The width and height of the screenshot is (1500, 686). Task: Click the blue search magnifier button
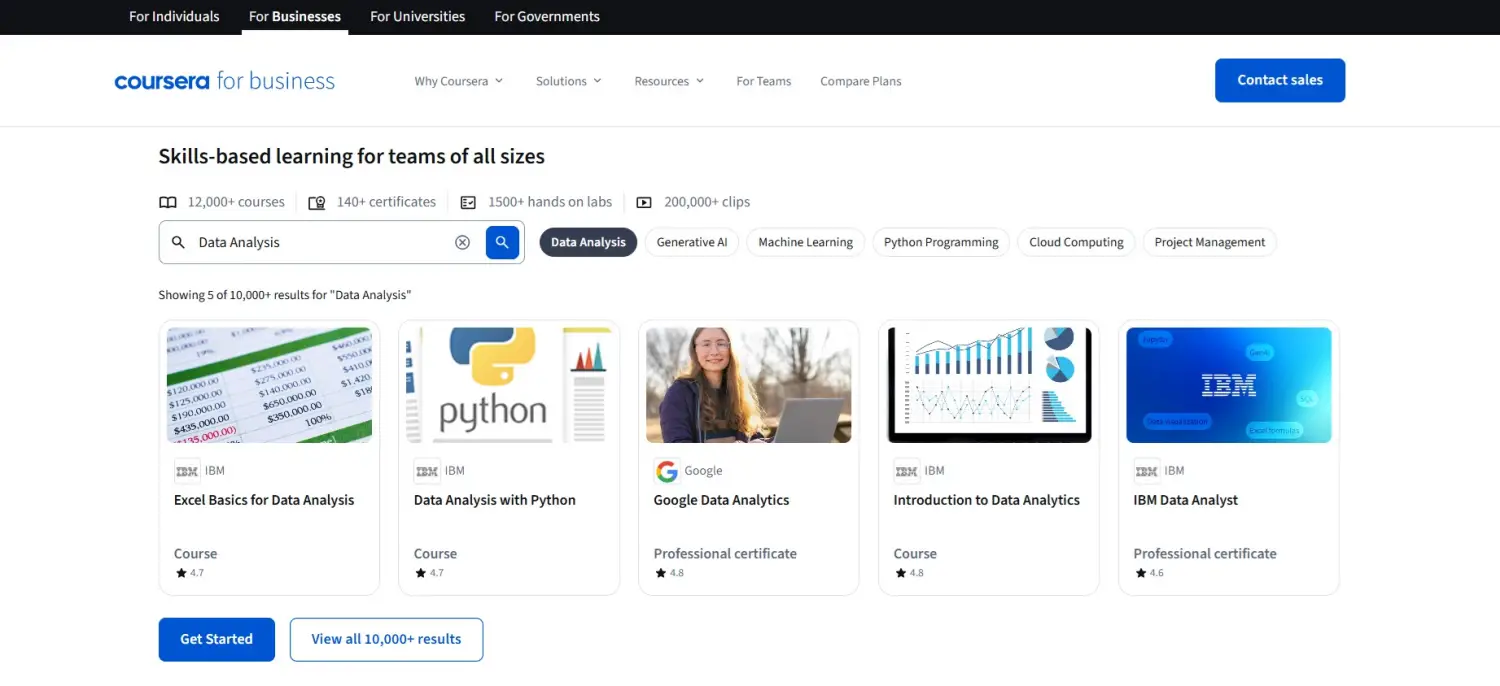(502, 242)
